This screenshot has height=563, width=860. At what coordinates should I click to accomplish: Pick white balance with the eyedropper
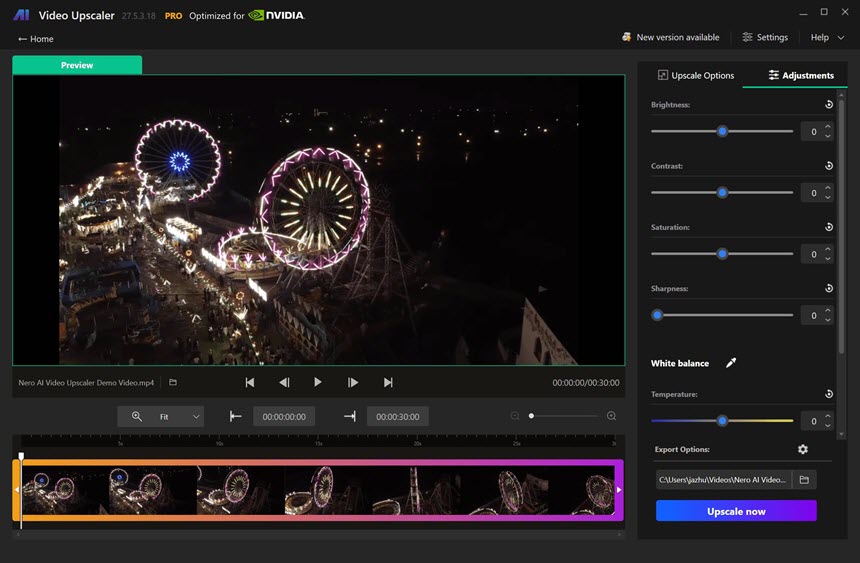point(731,363)
